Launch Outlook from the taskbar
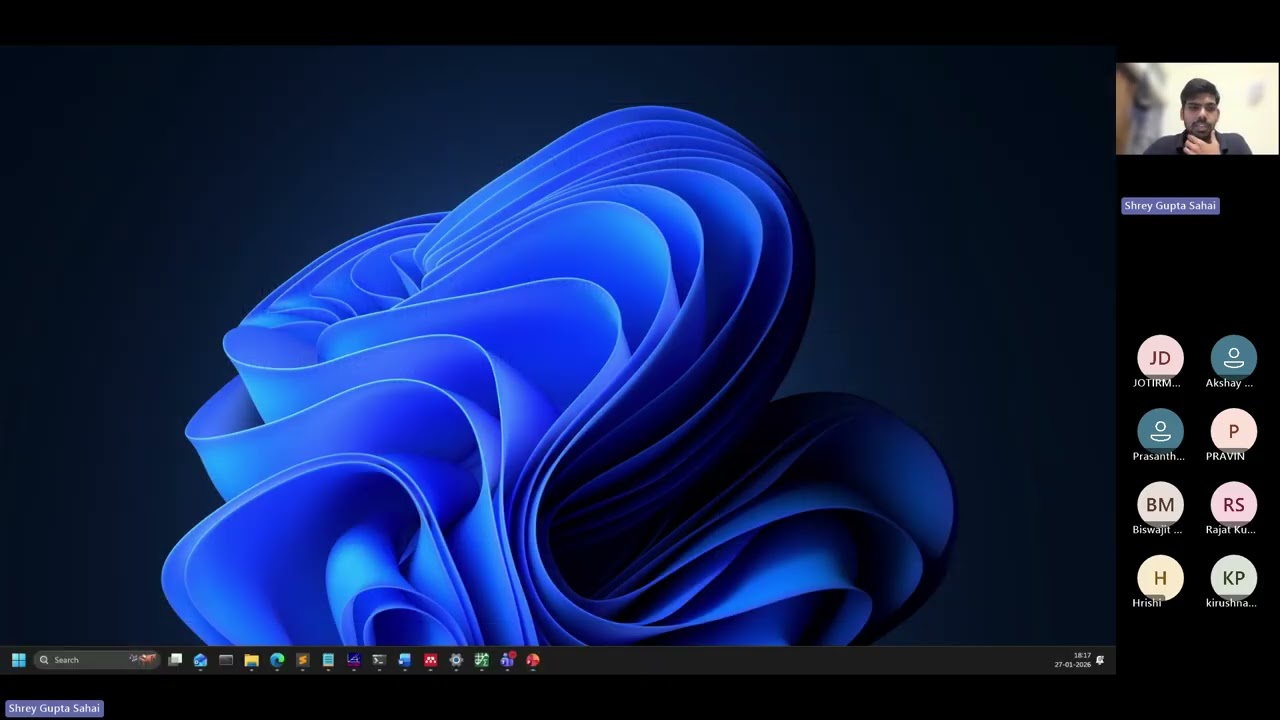The image size is (1280, 720). coord(200,660)
